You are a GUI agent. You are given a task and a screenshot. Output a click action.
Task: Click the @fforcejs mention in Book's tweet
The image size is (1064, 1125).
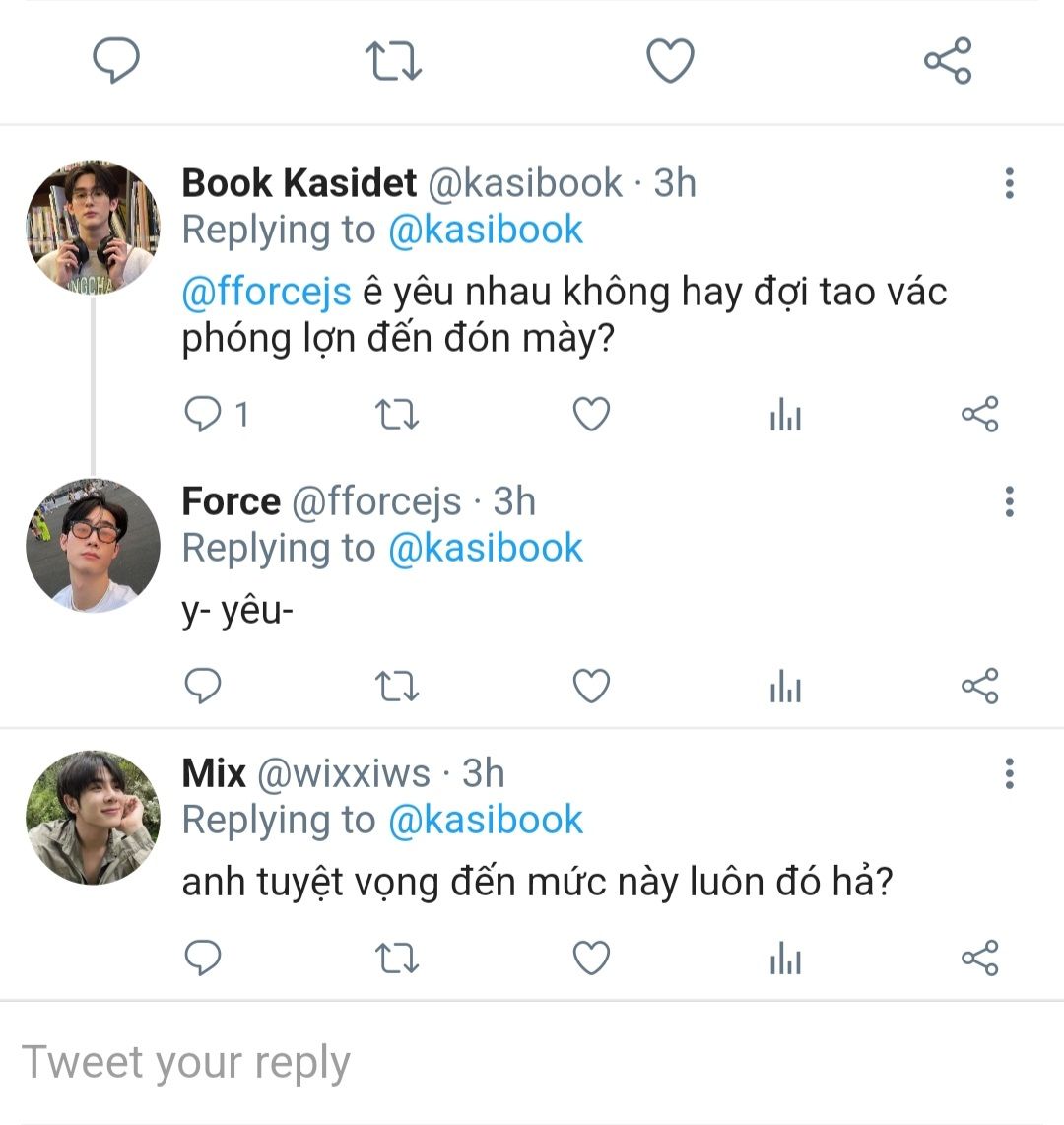point(266,293)
